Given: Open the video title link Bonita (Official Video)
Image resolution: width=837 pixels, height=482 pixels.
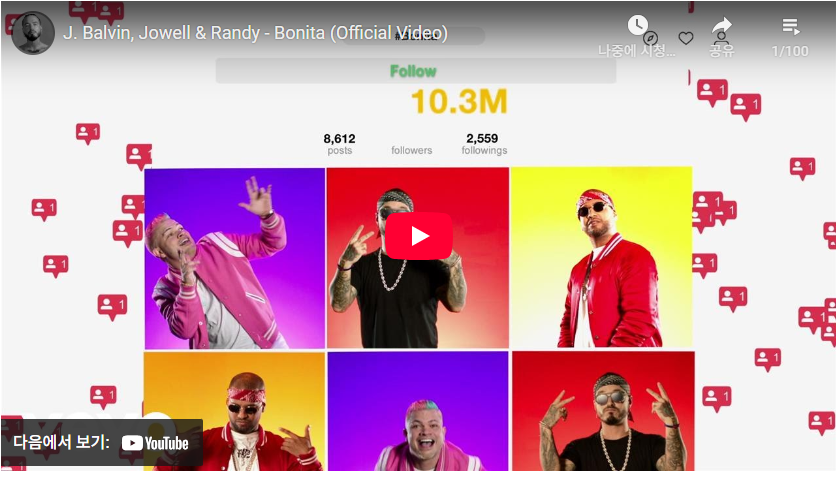Looking at the screenshot, I should click(255, 33).
